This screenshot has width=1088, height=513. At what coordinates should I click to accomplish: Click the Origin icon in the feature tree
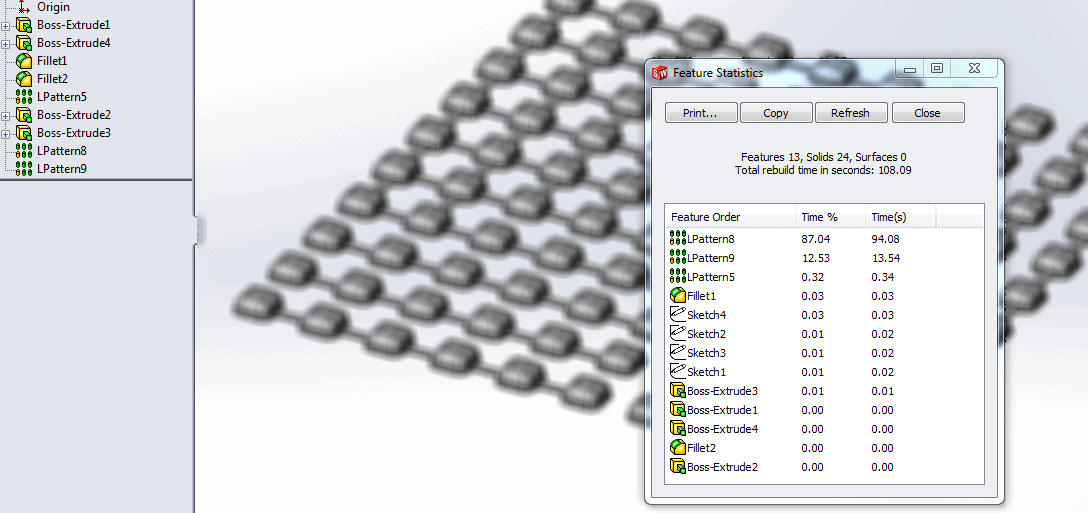25,7
